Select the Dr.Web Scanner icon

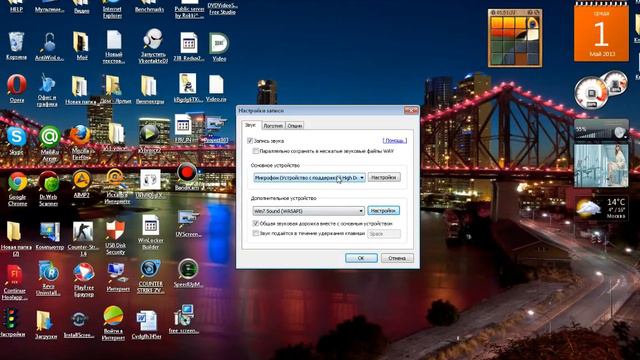(x=49, y=189)
